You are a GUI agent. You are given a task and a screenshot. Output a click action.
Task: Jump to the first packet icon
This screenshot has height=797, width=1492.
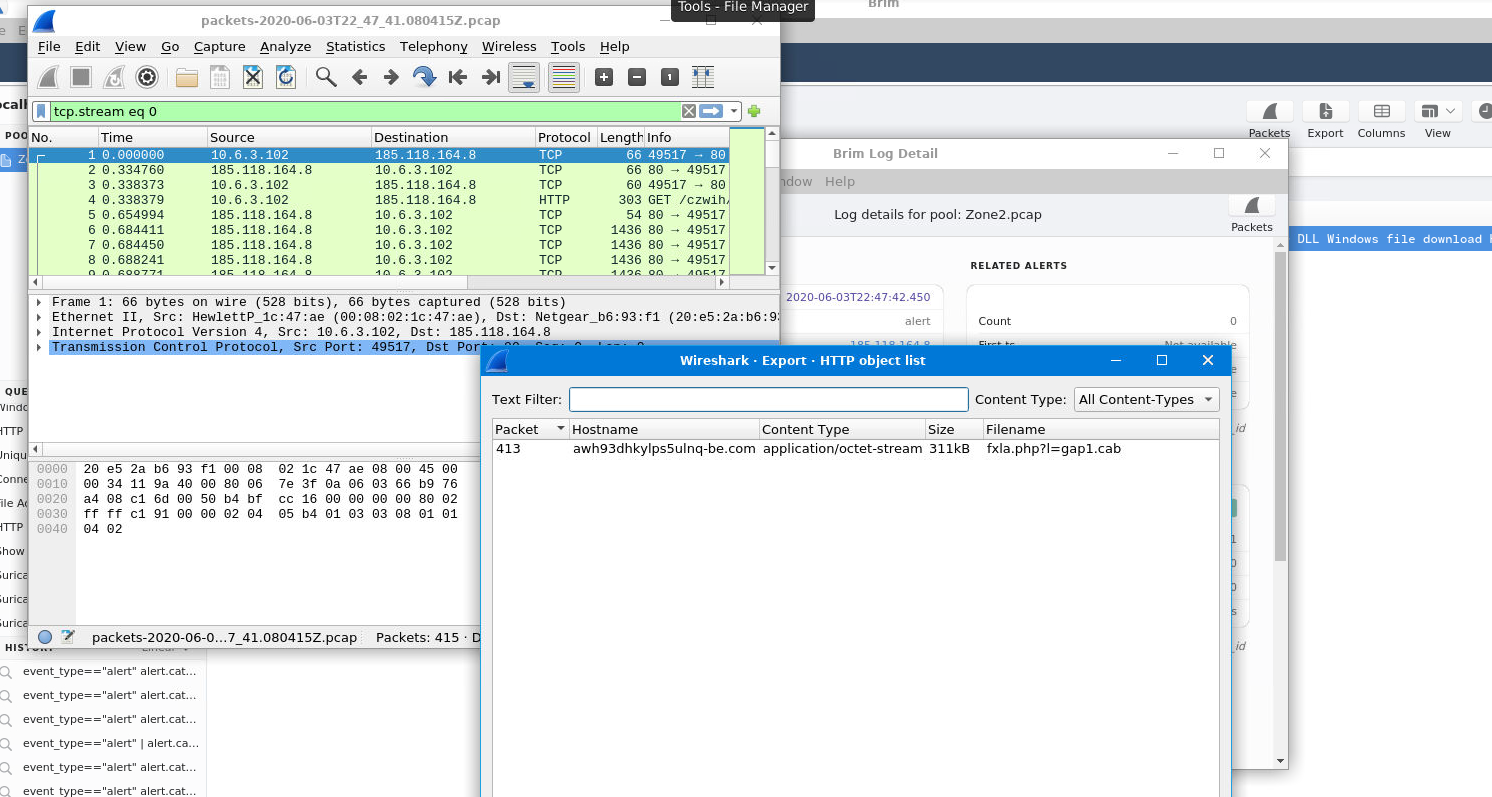pyautogui.click(x=458, y=77)
